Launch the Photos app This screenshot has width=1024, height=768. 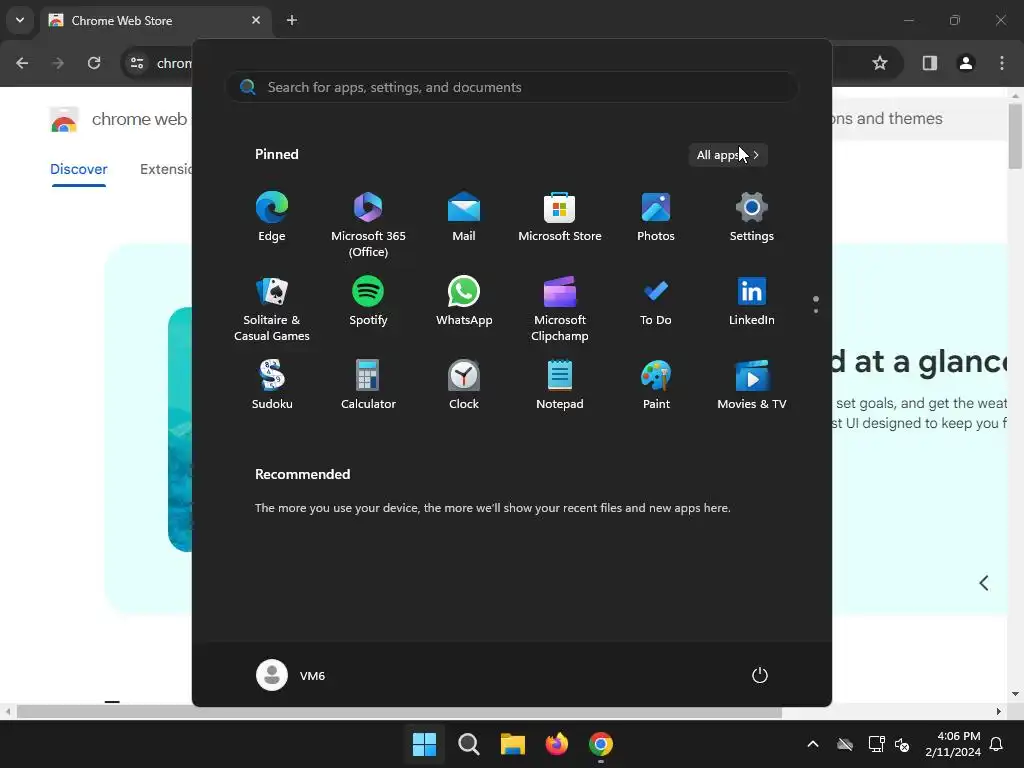click(656, 217)
